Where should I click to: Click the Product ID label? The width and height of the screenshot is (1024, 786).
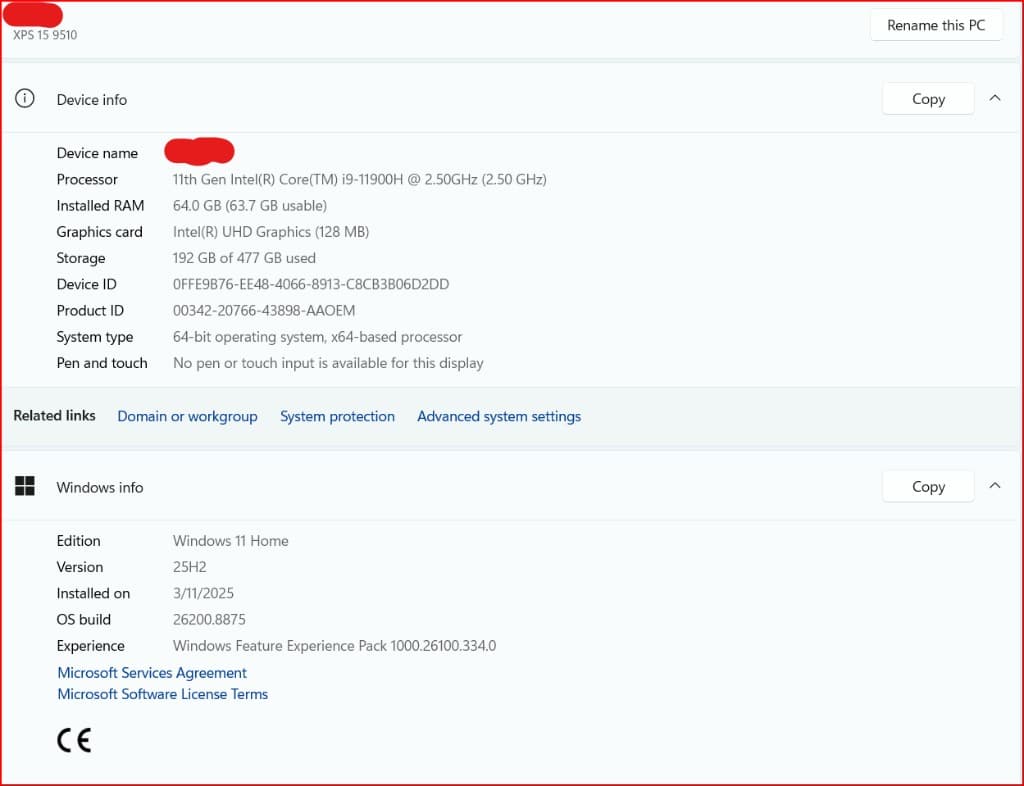[90, 310]
